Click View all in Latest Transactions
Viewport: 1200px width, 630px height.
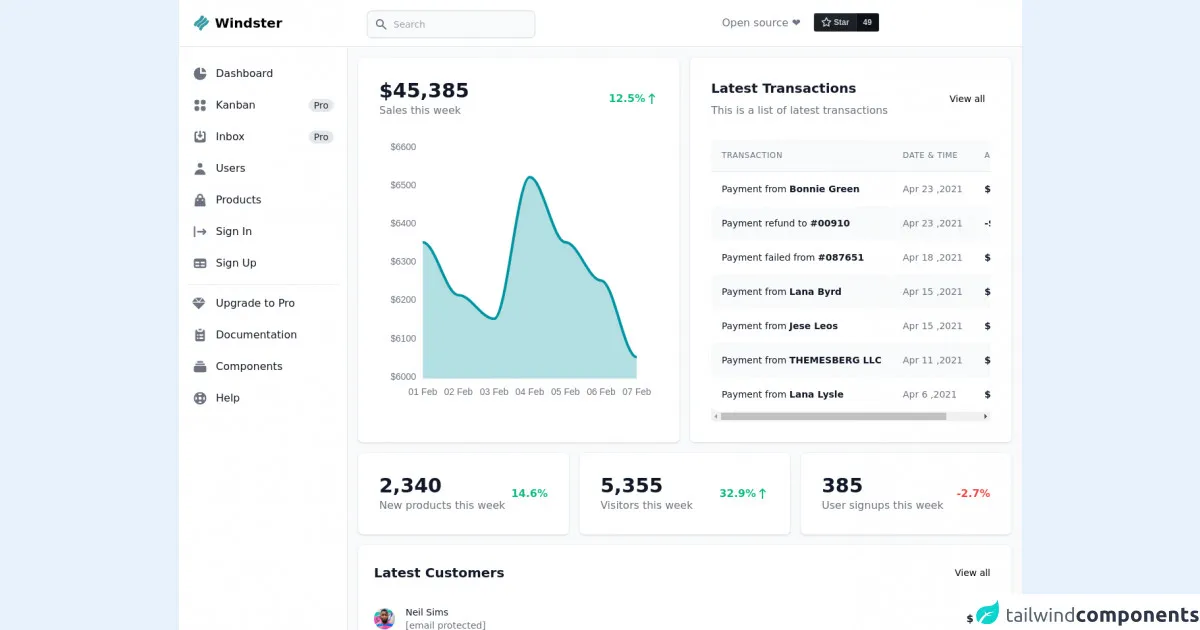[966, 99]
